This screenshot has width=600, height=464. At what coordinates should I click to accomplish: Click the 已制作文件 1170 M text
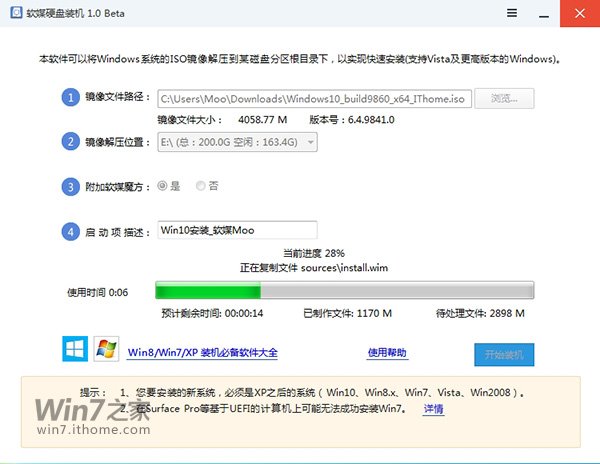[347, 313]
